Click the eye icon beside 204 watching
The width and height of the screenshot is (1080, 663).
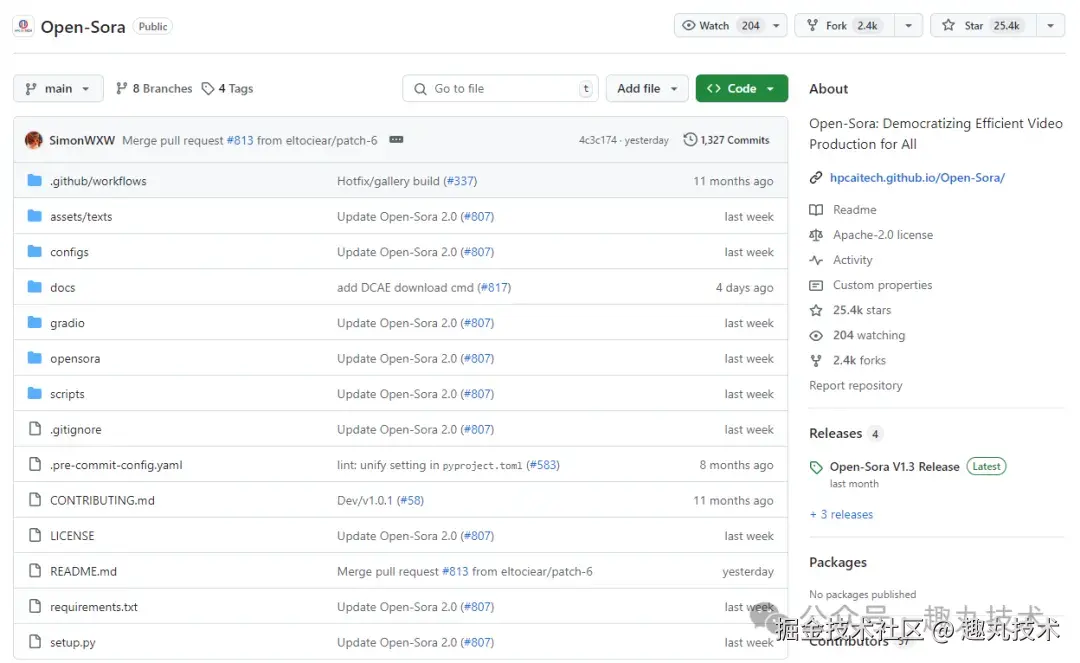click(x=816, y=335)
